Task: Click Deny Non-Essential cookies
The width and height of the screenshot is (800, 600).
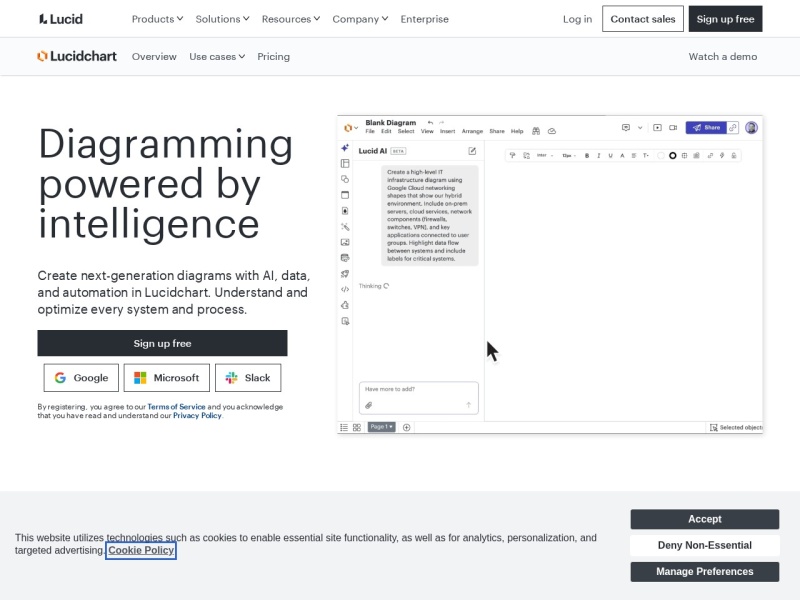Action: pos(705,545)
